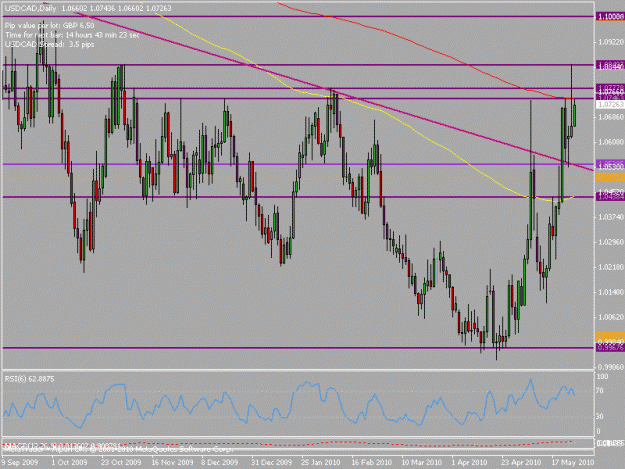Click the 'Pip value per lot: GBP 6.50' label

tap(49, 26)
